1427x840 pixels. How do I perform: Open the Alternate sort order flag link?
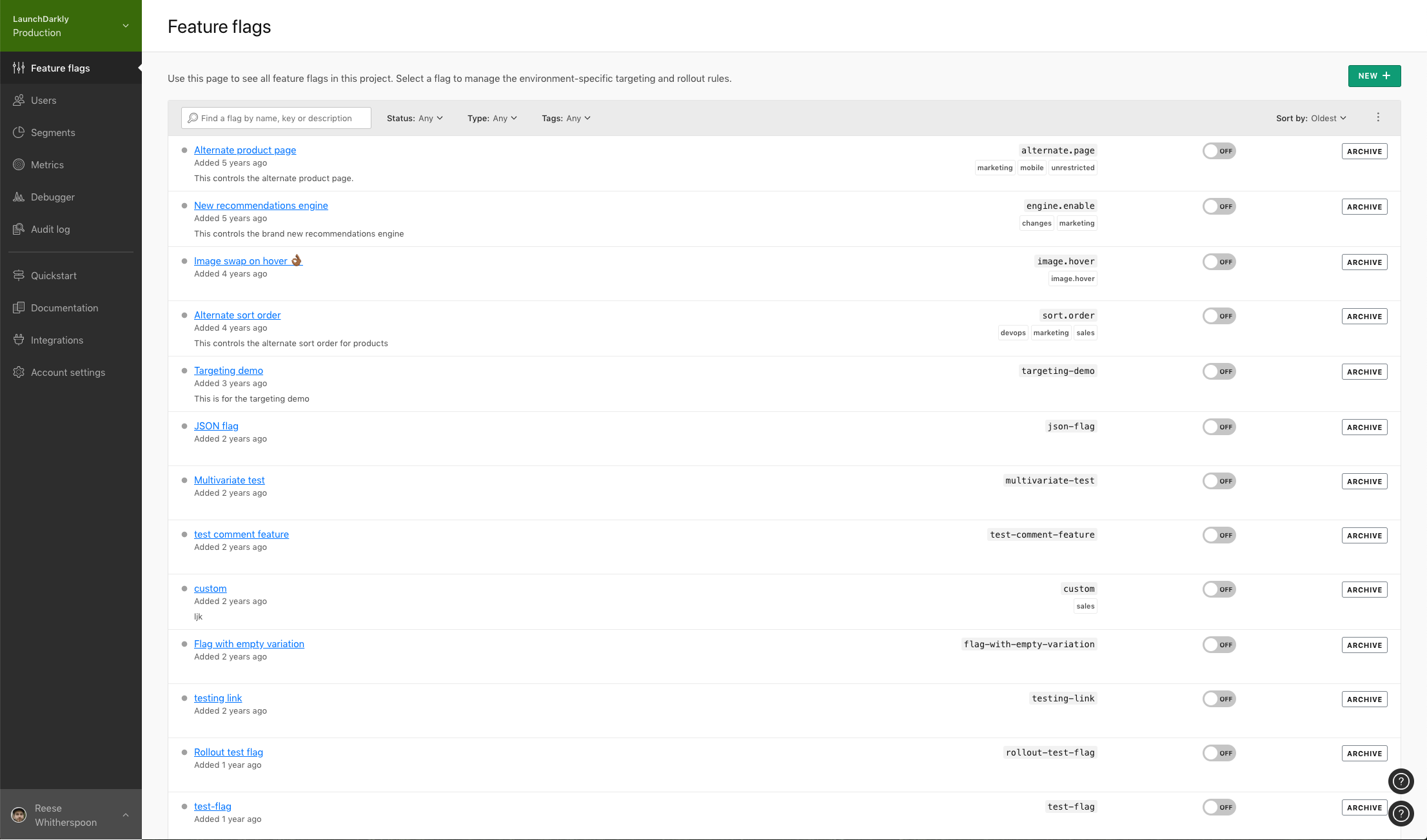[x=237, y=315]
